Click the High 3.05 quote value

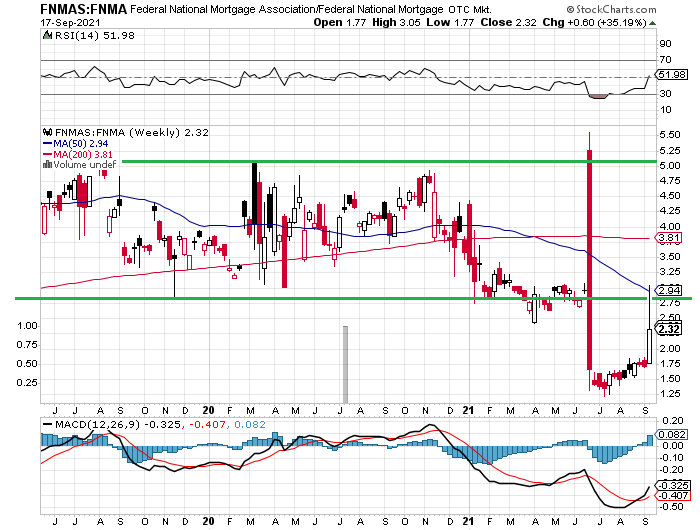[x=396, y=22]
